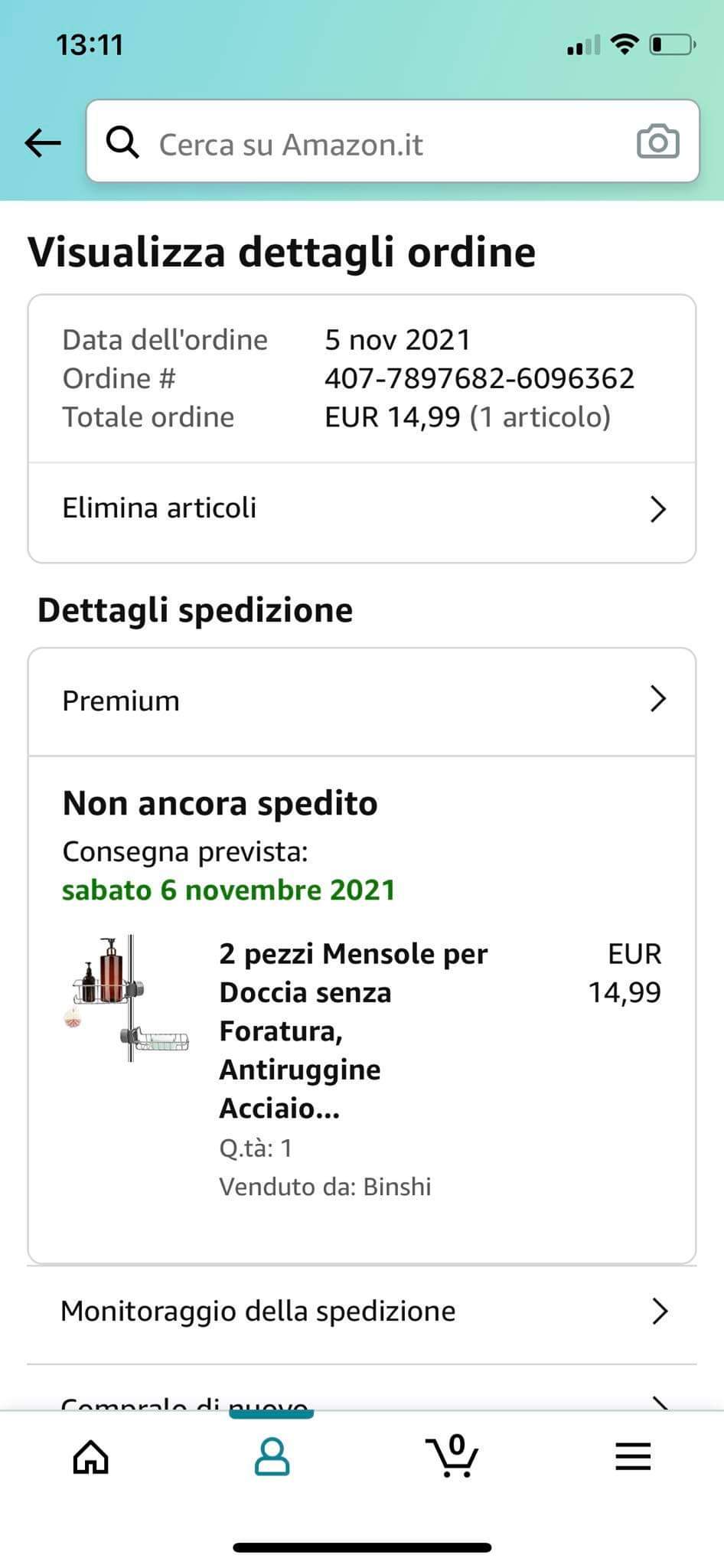Tap the Wi-Fi status icon
The height and width of the screenshot is (1568, 724).
click(x=625, y=45)
